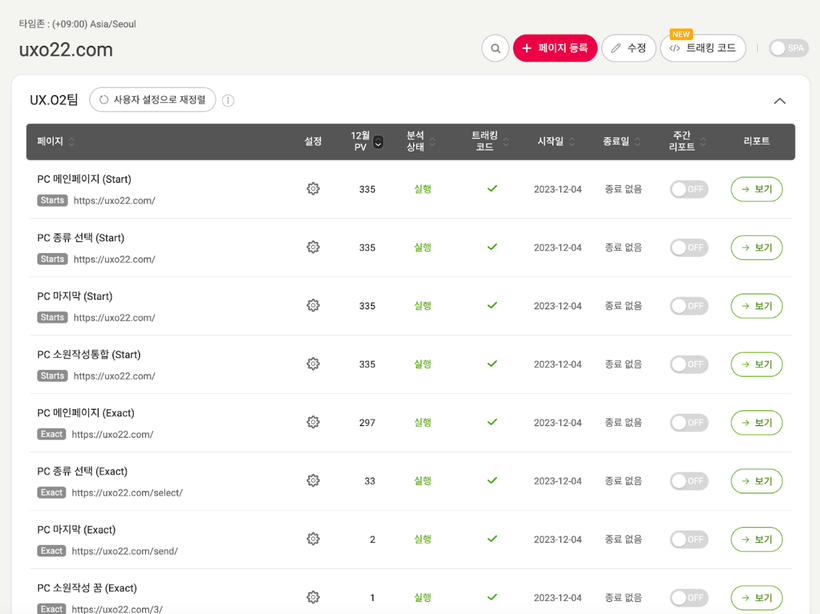Open the 트래킹 코드 button

click(703, 48)
